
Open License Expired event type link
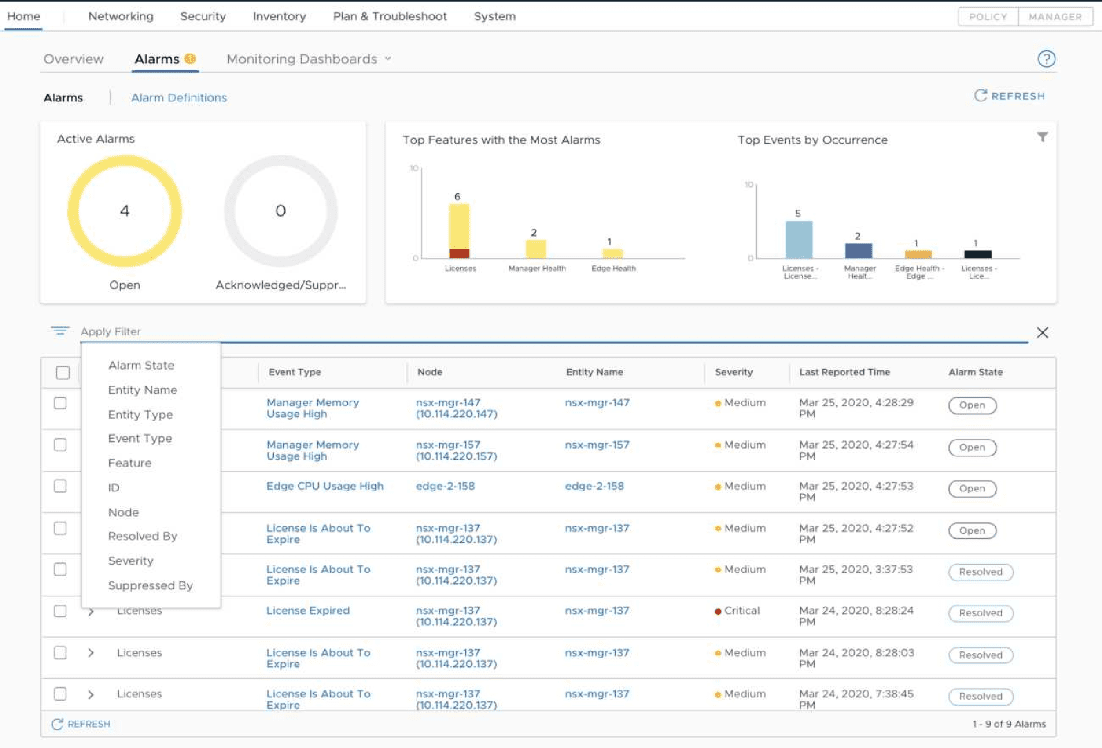pyautogui.click(x=308, y=611)
